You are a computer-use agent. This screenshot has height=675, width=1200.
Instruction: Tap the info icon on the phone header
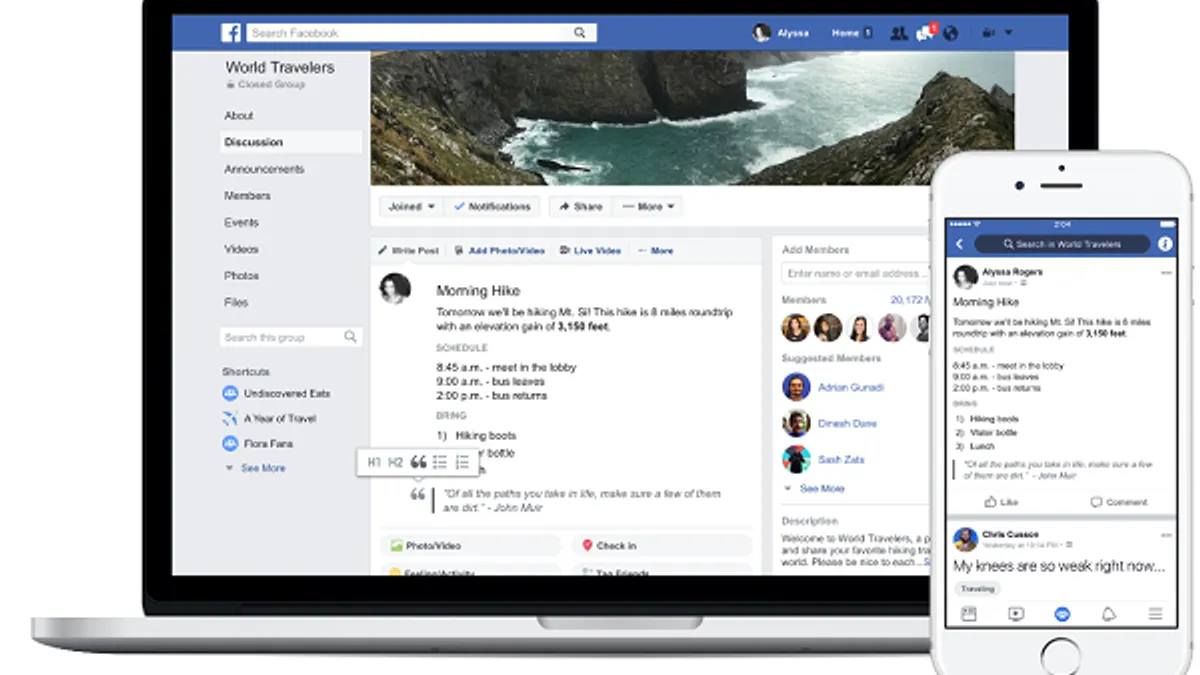click(x=1165, y=244)
